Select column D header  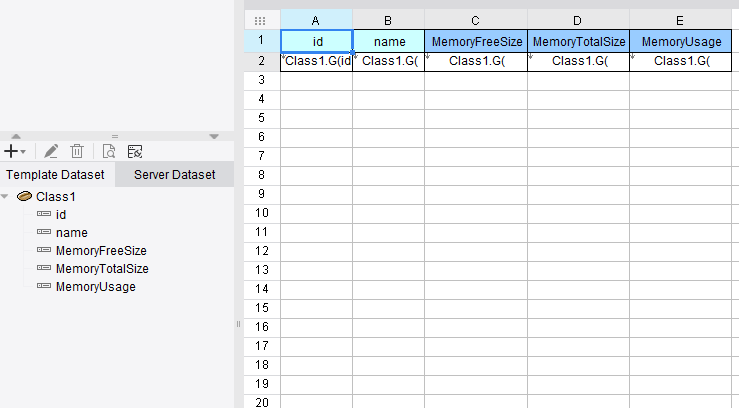click(578, 21)
